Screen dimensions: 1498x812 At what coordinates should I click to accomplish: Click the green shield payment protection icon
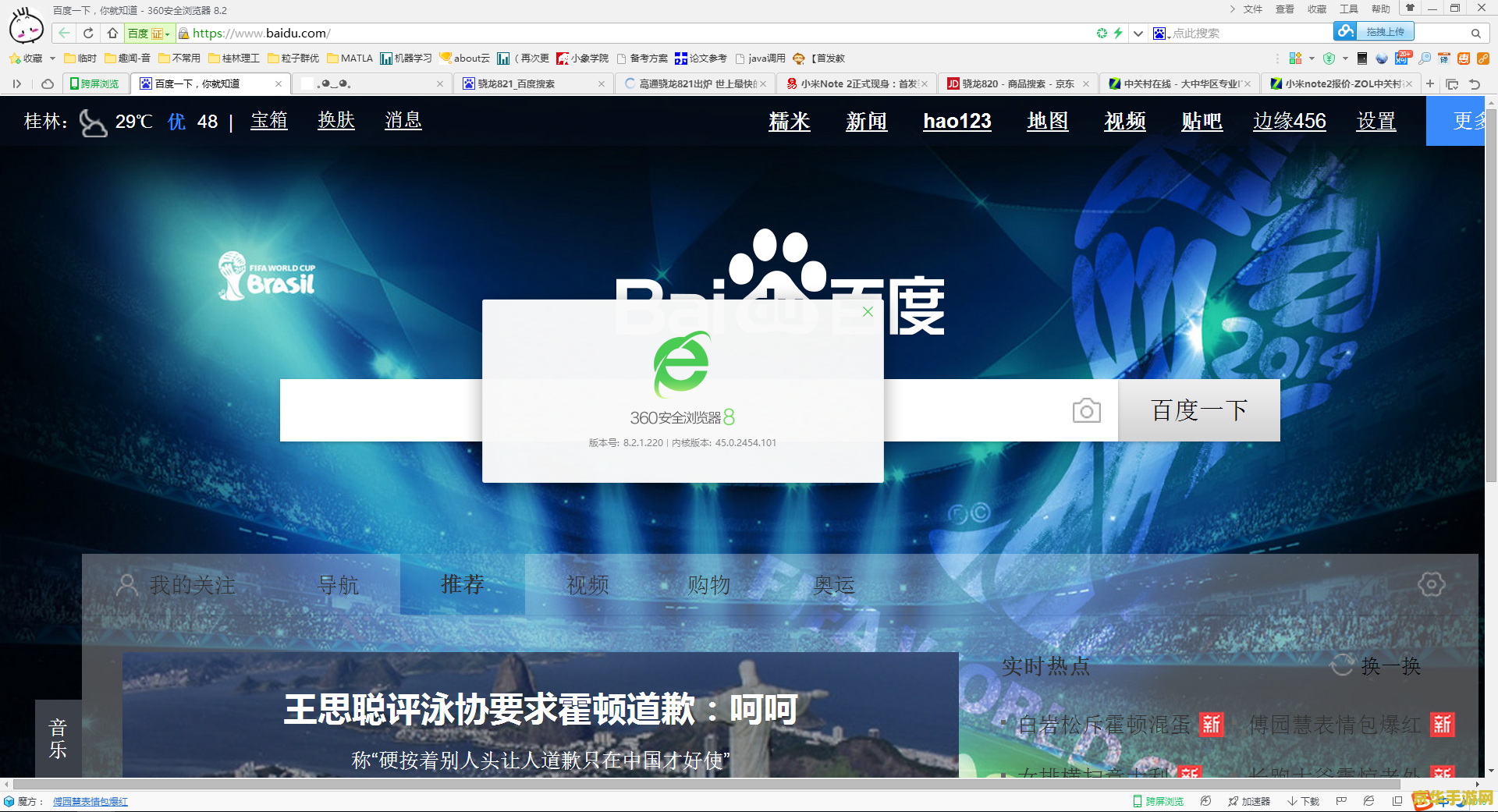pyautogui.click(x=1329, y=59)
